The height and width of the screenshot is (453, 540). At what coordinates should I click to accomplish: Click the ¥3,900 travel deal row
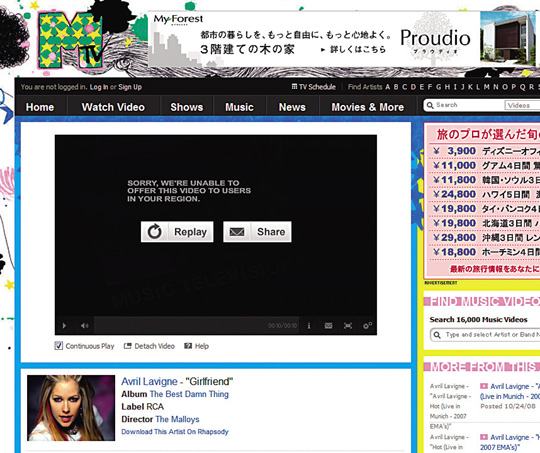click(486, 151)
